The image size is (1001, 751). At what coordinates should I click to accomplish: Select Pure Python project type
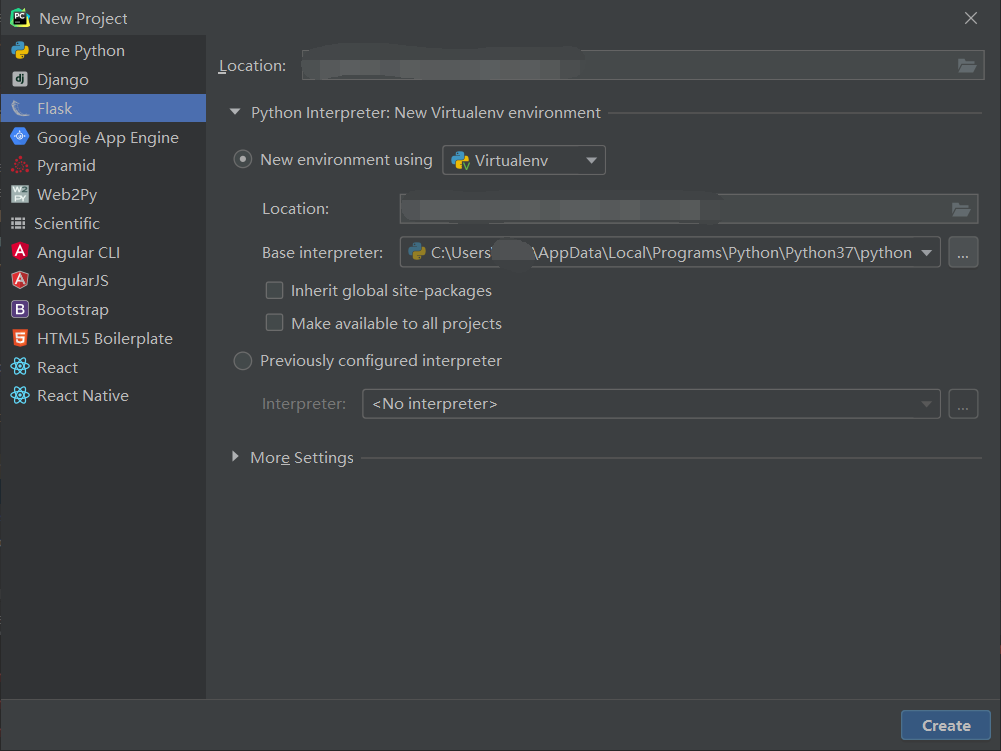103,50
